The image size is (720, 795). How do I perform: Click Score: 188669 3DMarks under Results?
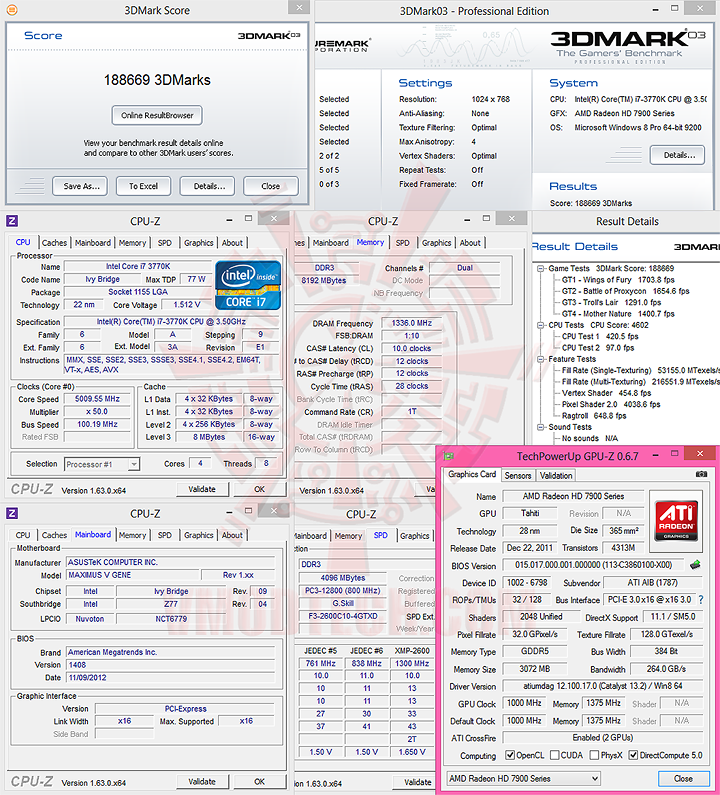[591, 203]
